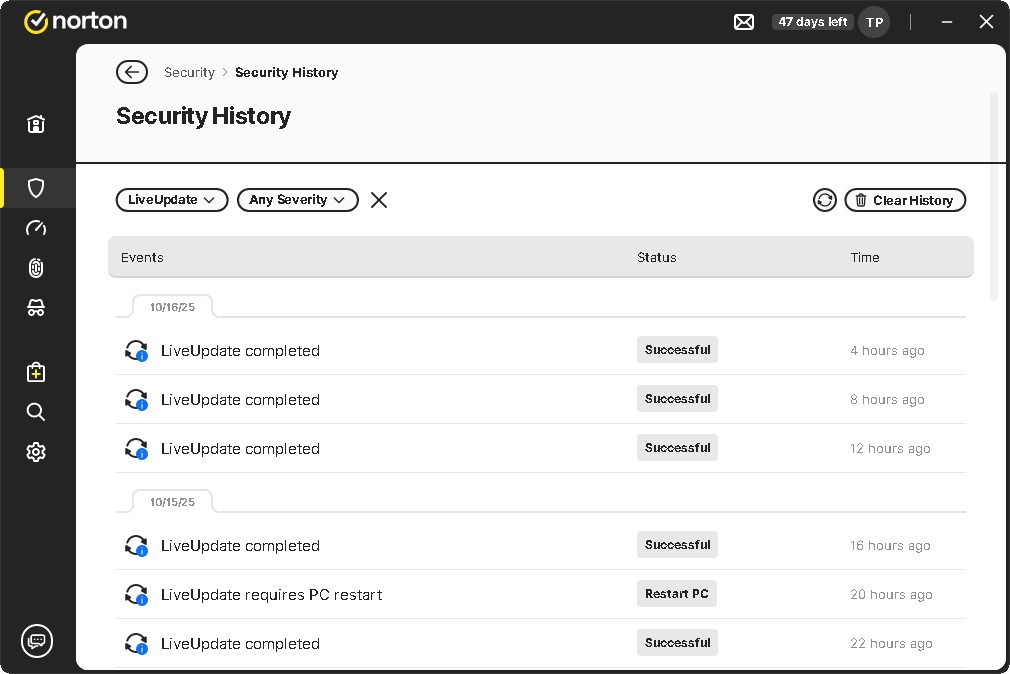Image resolution: width=1010 pixels, height=674 pixels.
Task: Open the Home dashboard sidebar icon
Action: pos(36,124)
